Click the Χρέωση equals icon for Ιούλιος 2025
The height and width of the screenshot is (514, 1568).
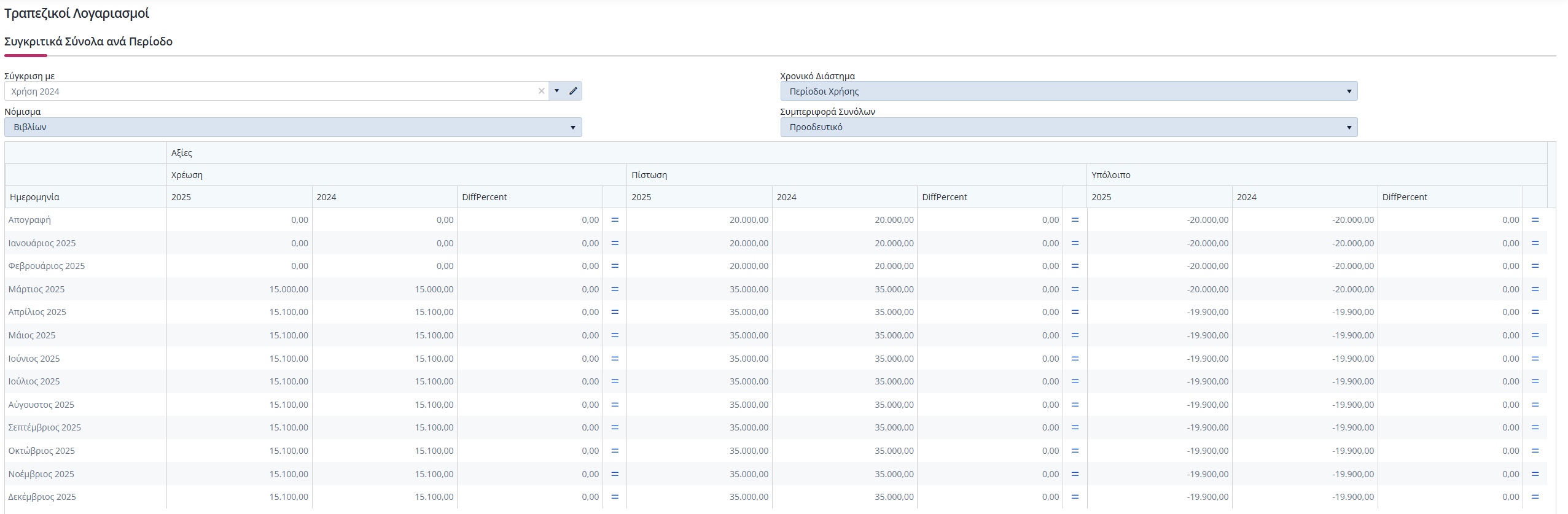click(x=615, y=381)
